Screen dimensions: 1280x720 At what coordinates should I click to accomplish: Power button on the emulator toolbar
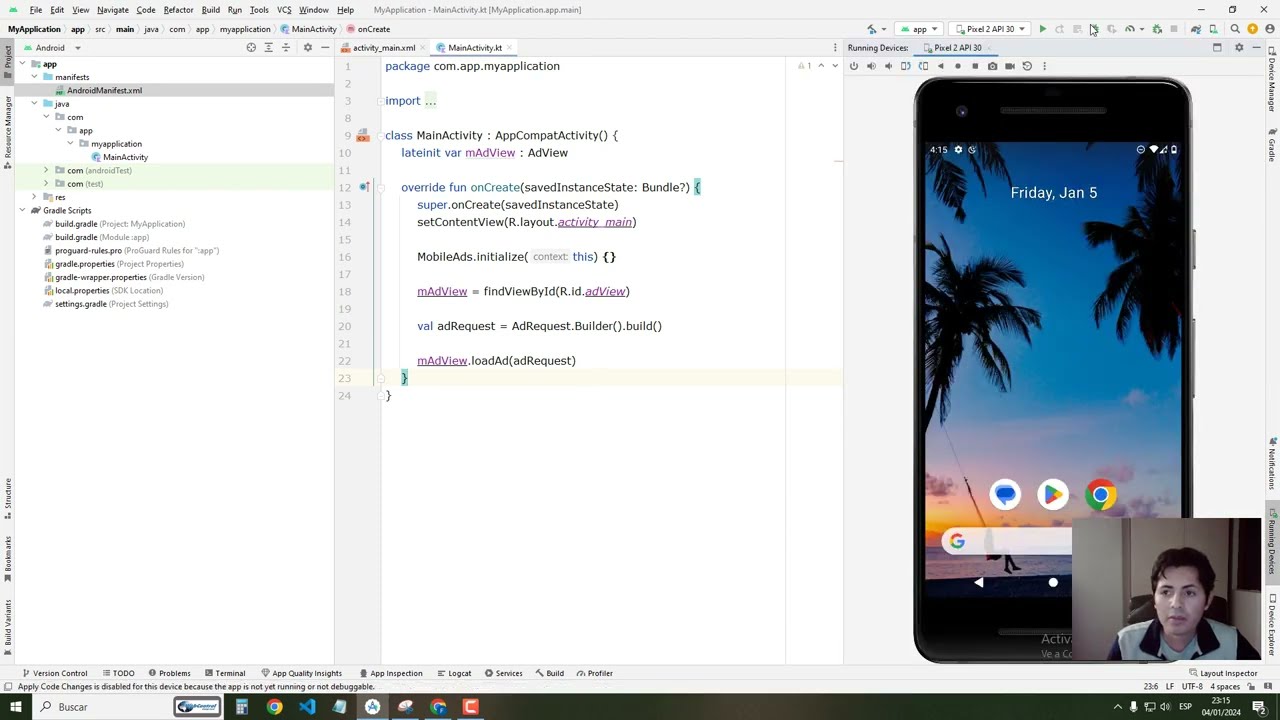click(853, 66)
